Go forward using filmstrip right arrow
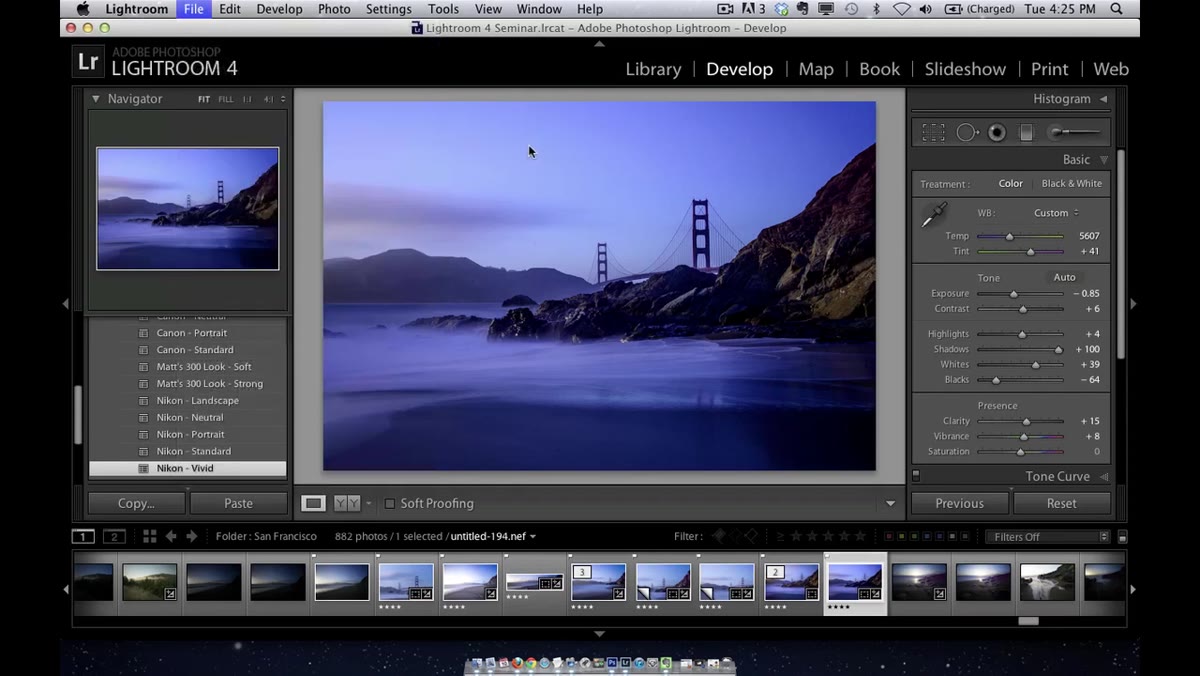Viewport: 1200px width, 676px height. click(192, 537)
